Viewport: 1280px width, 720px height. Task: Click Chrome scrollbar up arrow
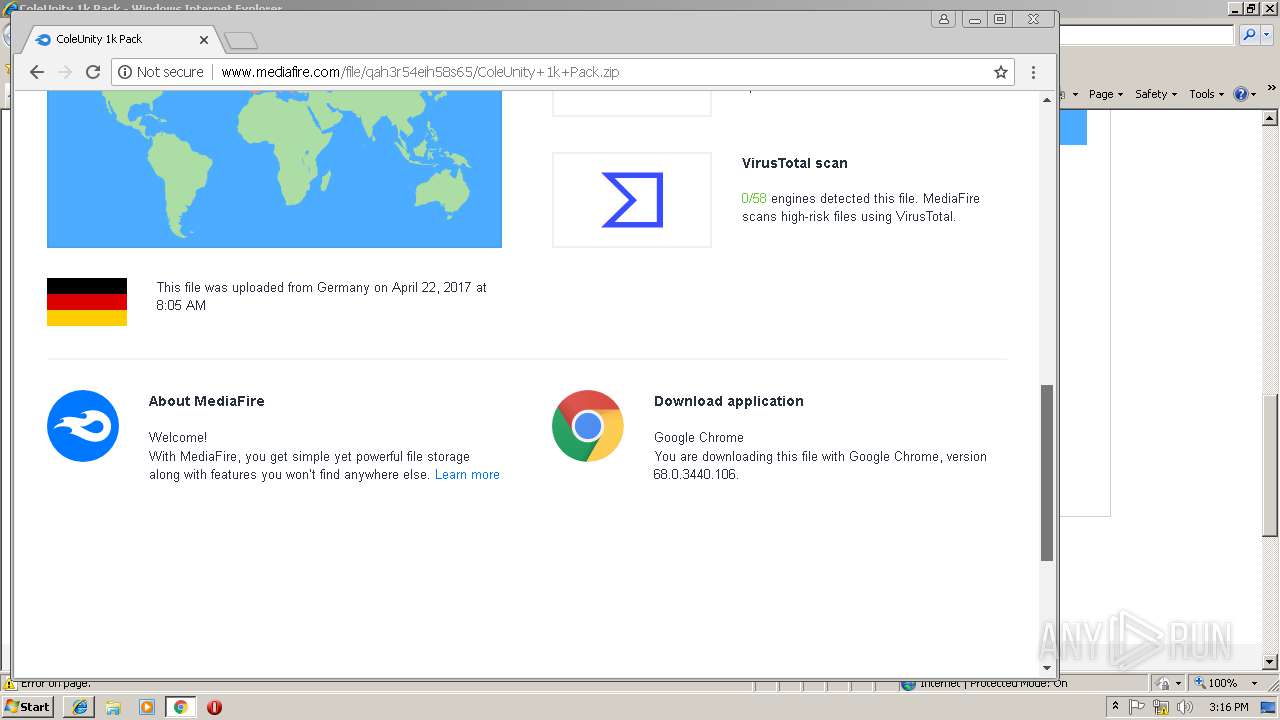pyautogui.click(x=1047, y=99)
